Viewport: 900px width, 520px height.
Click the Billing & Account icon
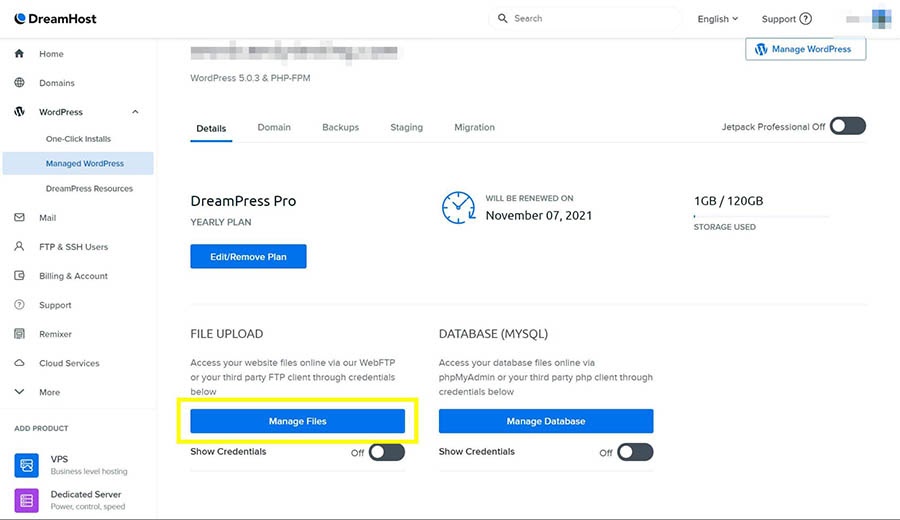(x=19, y=276)
